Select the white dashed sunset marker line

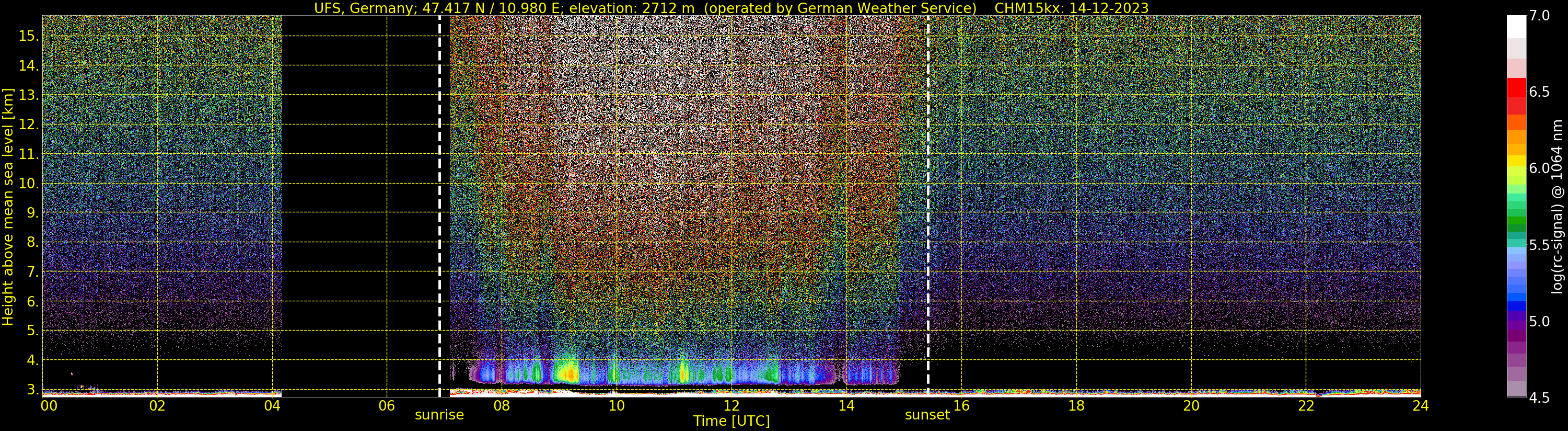click(927, 206)
